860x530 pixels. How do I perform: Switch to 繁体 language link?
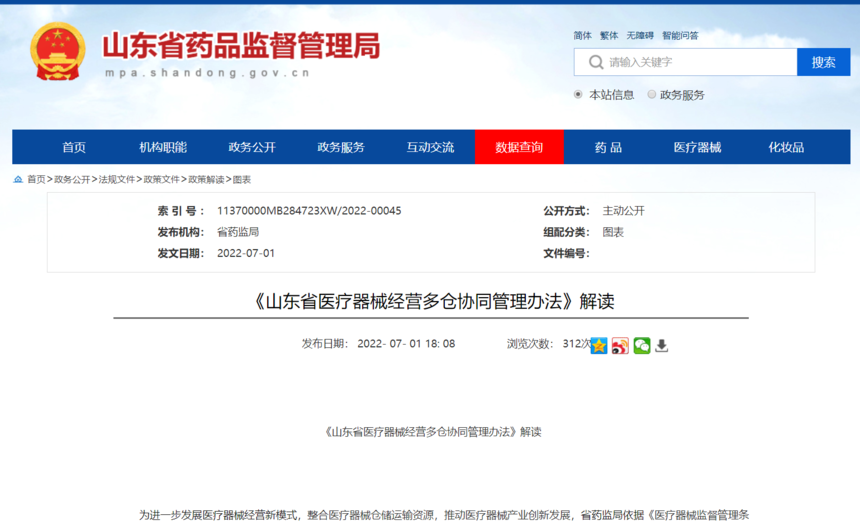click(x=609, y=36)
